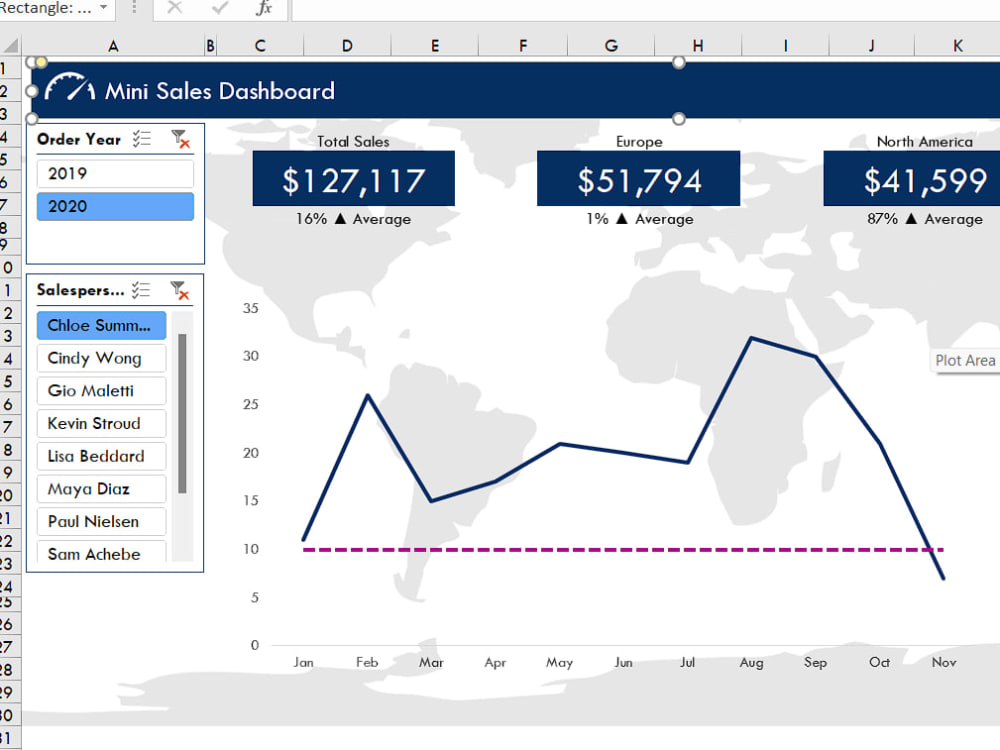Image resolution: width=1000 pixels, height=750 pixels.
Task: Click the formula bar Cancel X icon
Action: click(174, 8)
